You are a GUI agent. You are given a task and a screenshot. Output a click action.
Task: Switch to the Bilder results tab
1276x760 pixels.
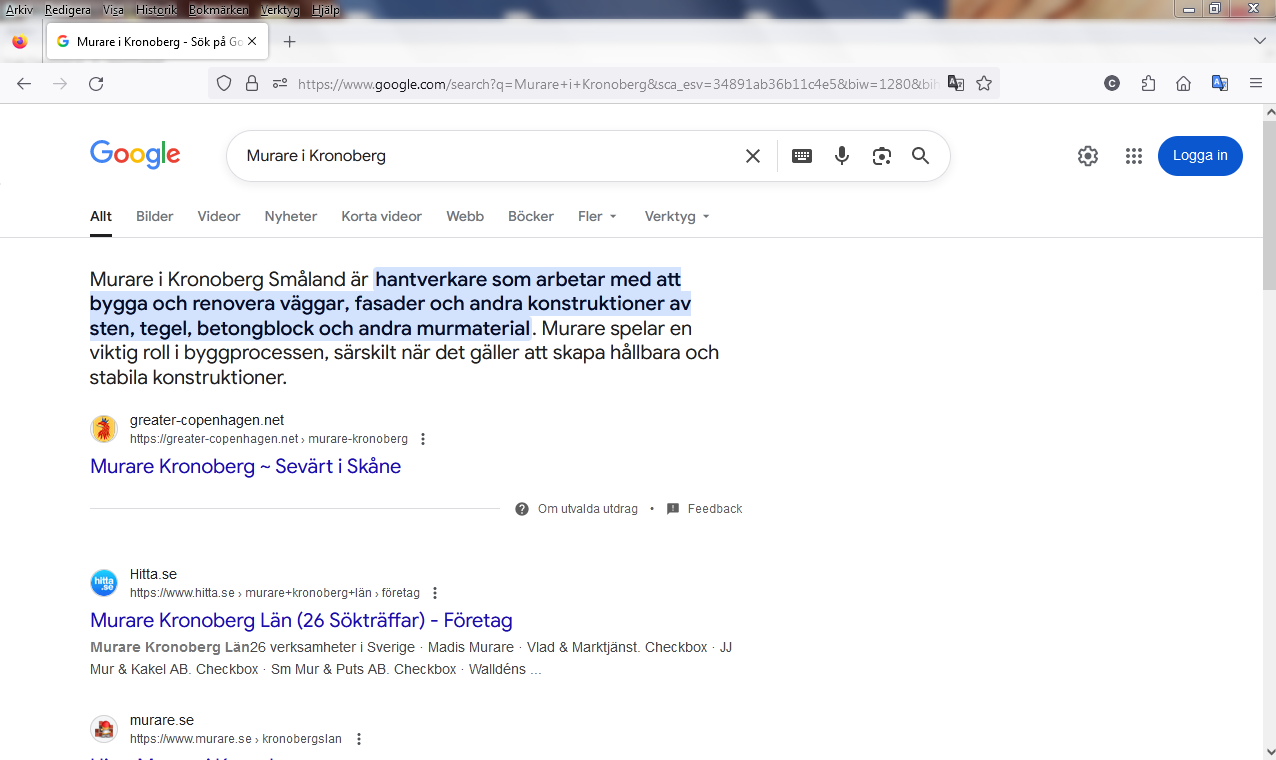pyautogui.click(x=155, y=216)
